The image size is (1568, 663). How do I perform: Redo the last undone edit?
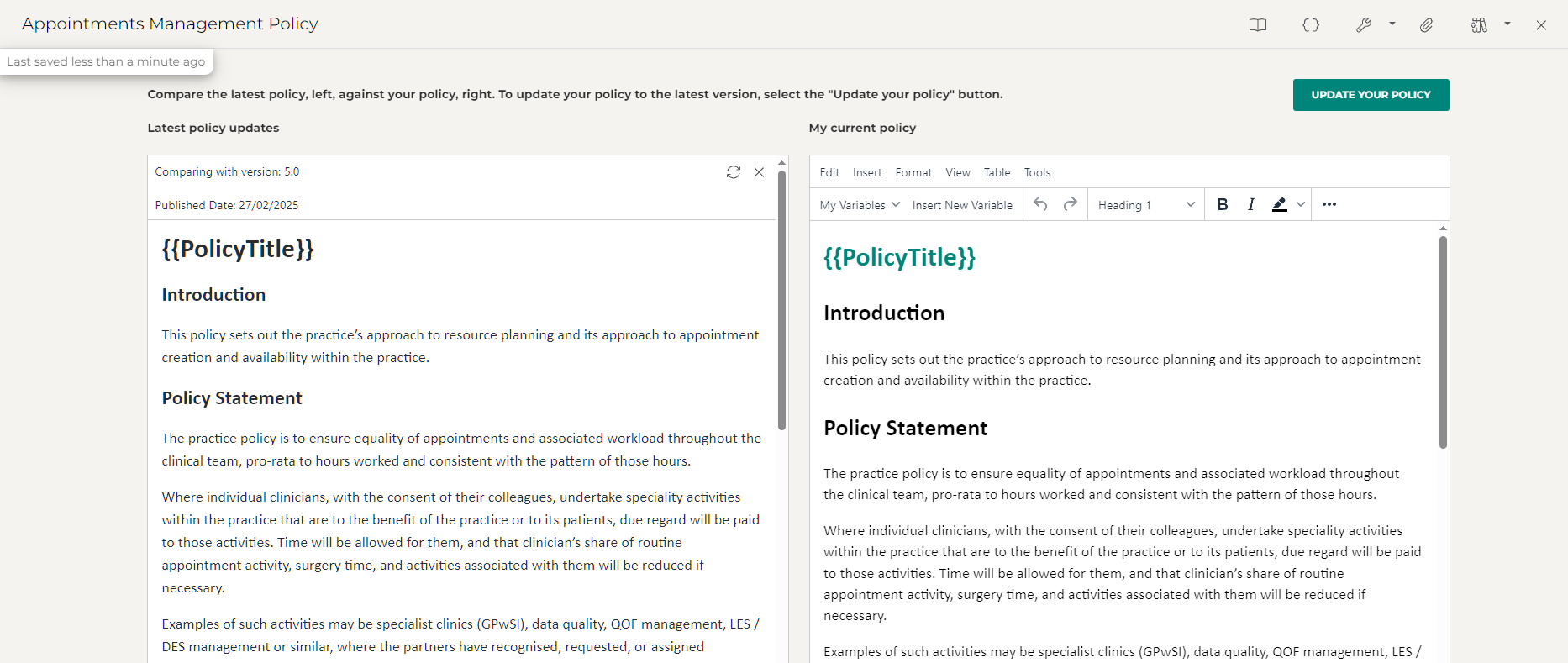point(1070,204)
